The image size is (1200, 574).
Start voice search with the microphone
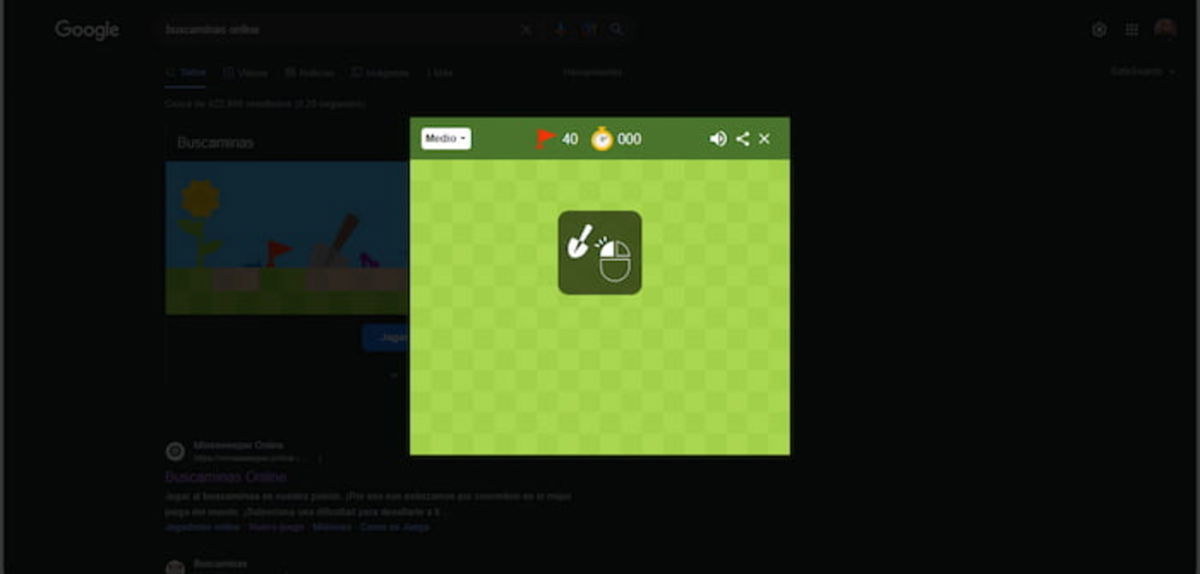click(x=560, y=30)
